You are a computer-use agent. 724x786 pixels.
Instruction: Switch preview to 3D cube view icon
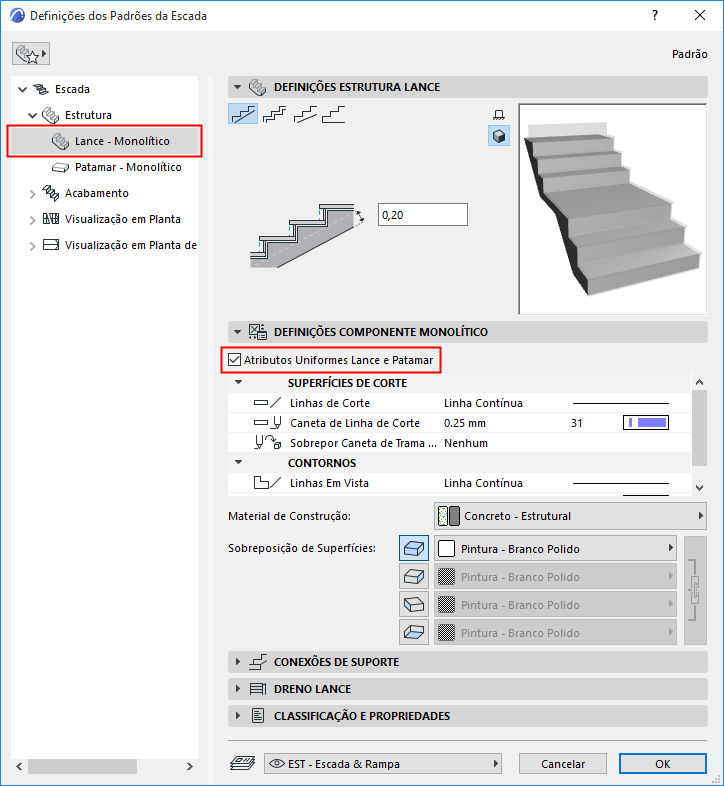coord(499,136)
